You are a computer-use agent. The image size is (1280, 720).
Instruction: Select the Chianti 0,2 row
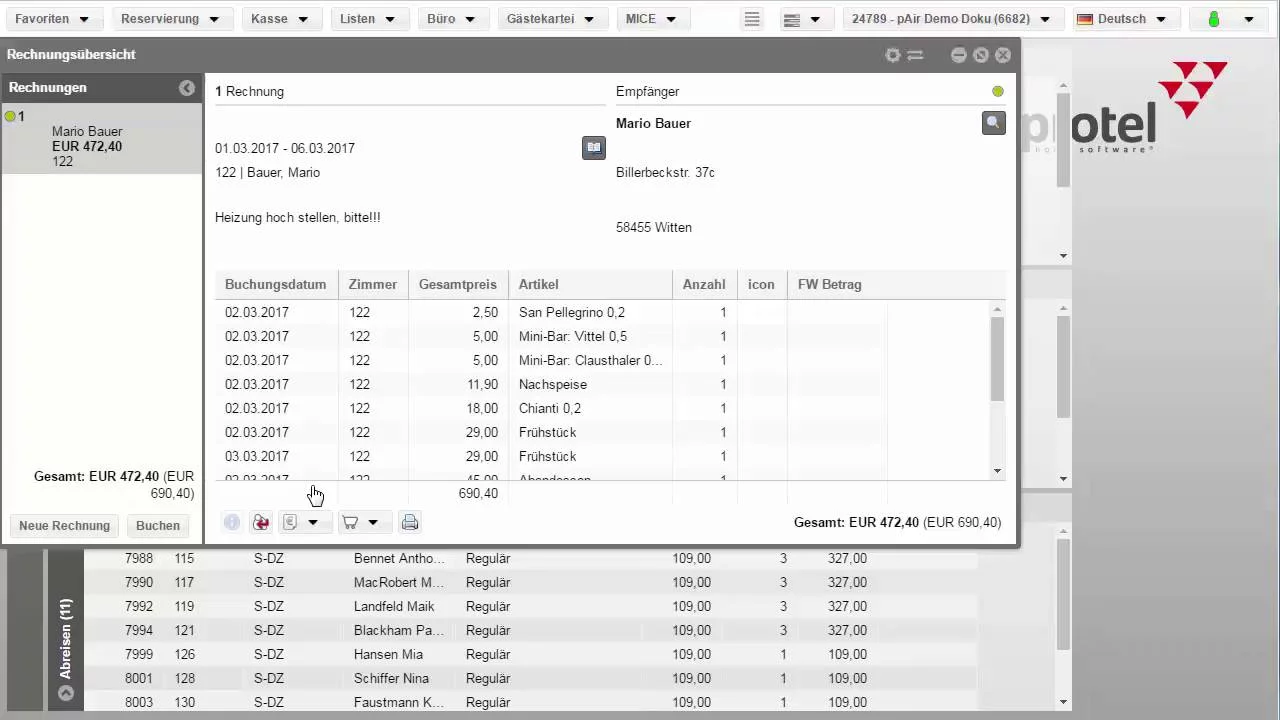pos(550,408)
